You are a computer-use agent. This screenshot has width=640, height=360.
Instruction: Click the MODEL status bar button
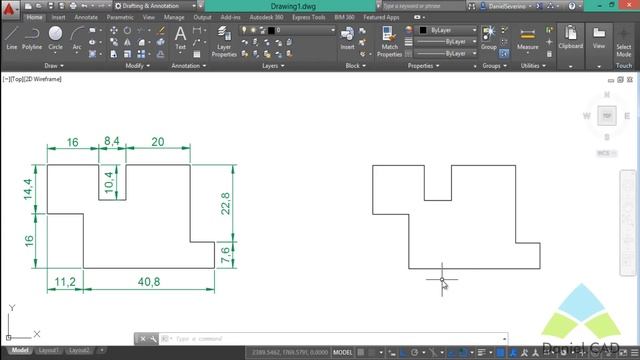(342, 352)
